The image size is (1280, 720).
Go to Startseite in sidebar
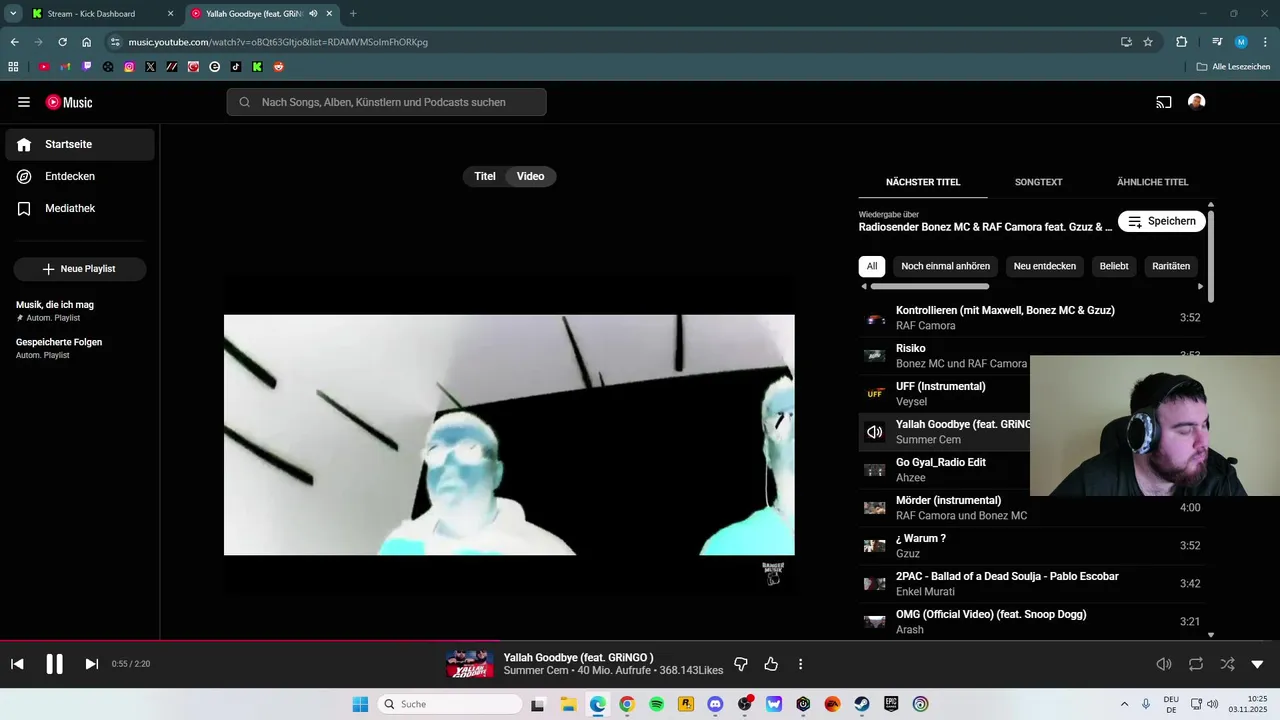[x=80, y=144]
